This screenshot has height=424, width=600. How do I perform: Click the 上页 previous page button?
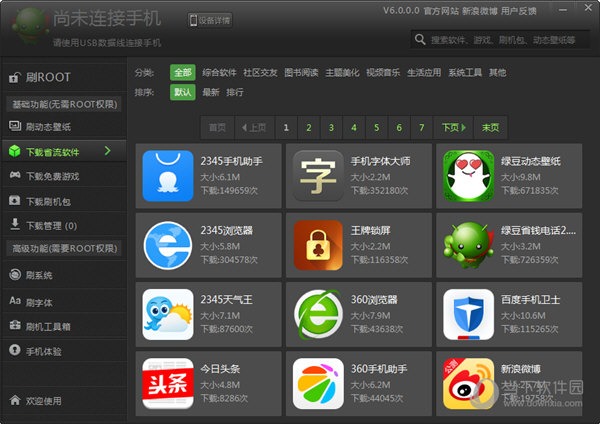coord(254,127)
